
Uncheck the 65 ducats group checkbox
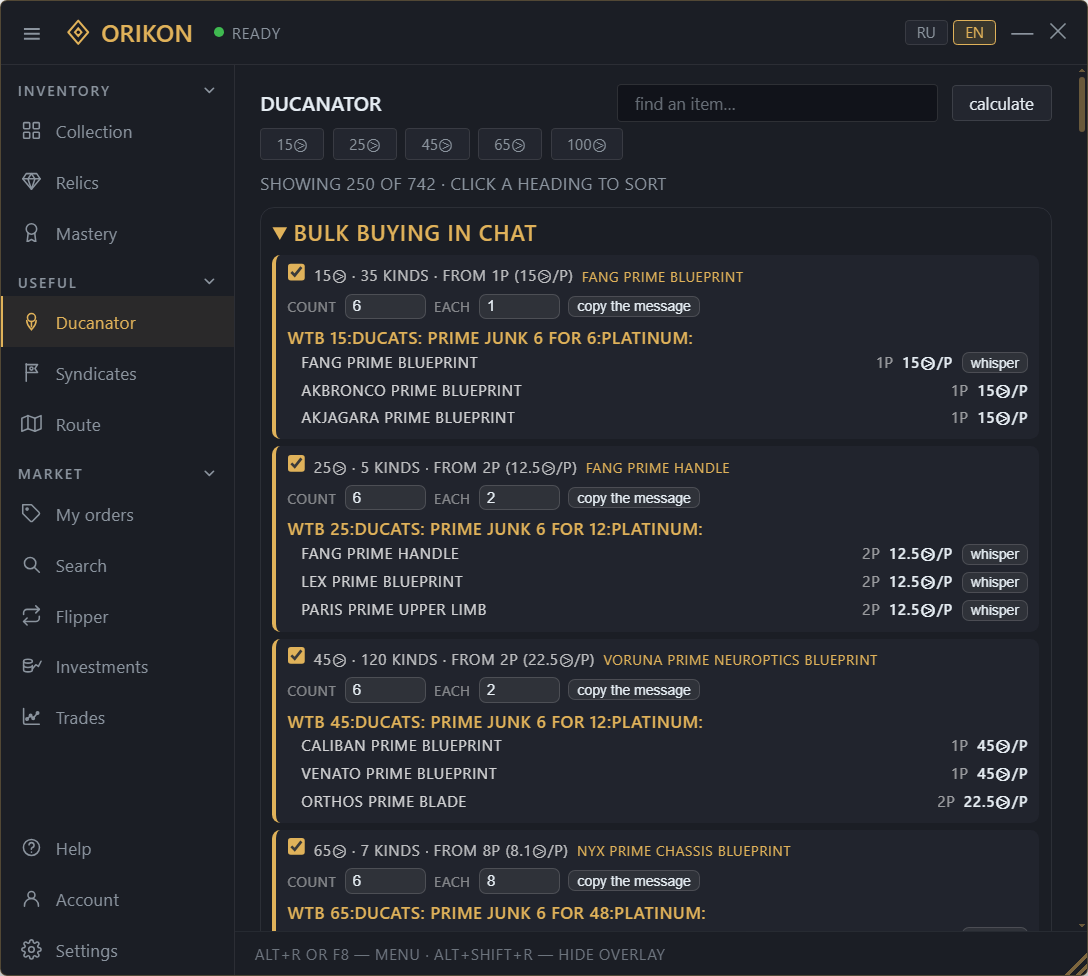coord(296,847)
